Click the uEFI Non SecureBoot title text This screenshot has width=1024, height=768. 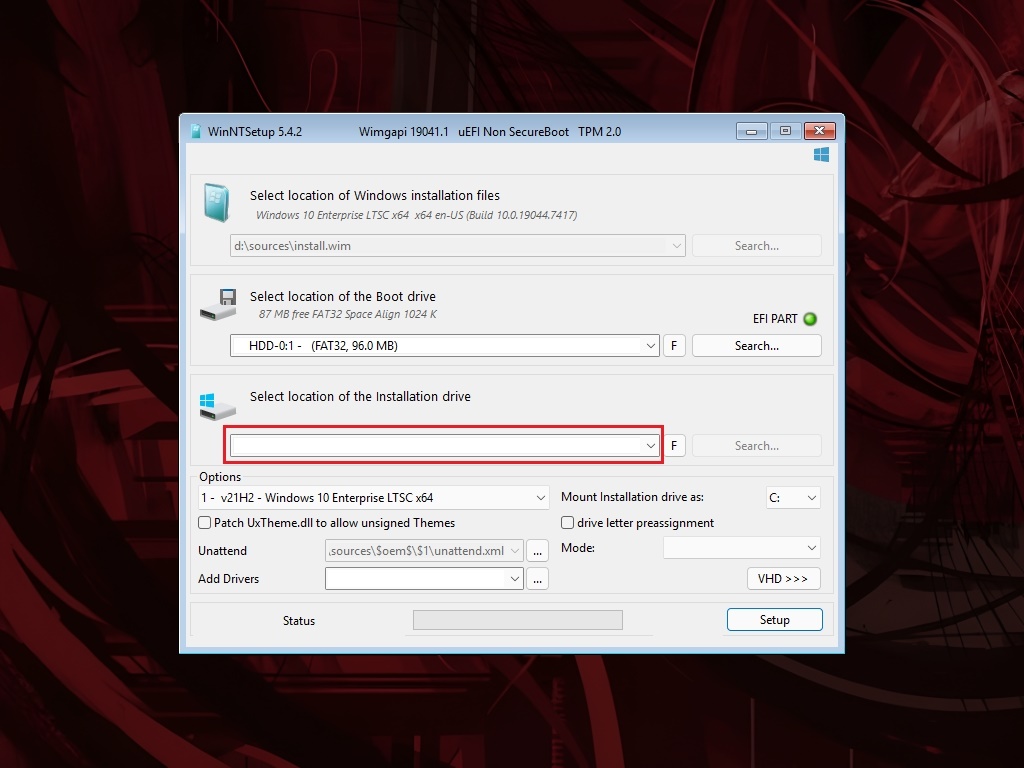513,131
